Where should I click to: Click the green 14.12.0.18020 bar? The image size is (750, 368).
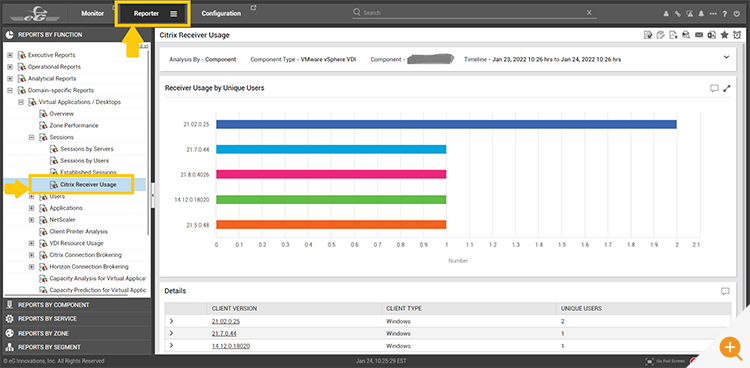331,200
